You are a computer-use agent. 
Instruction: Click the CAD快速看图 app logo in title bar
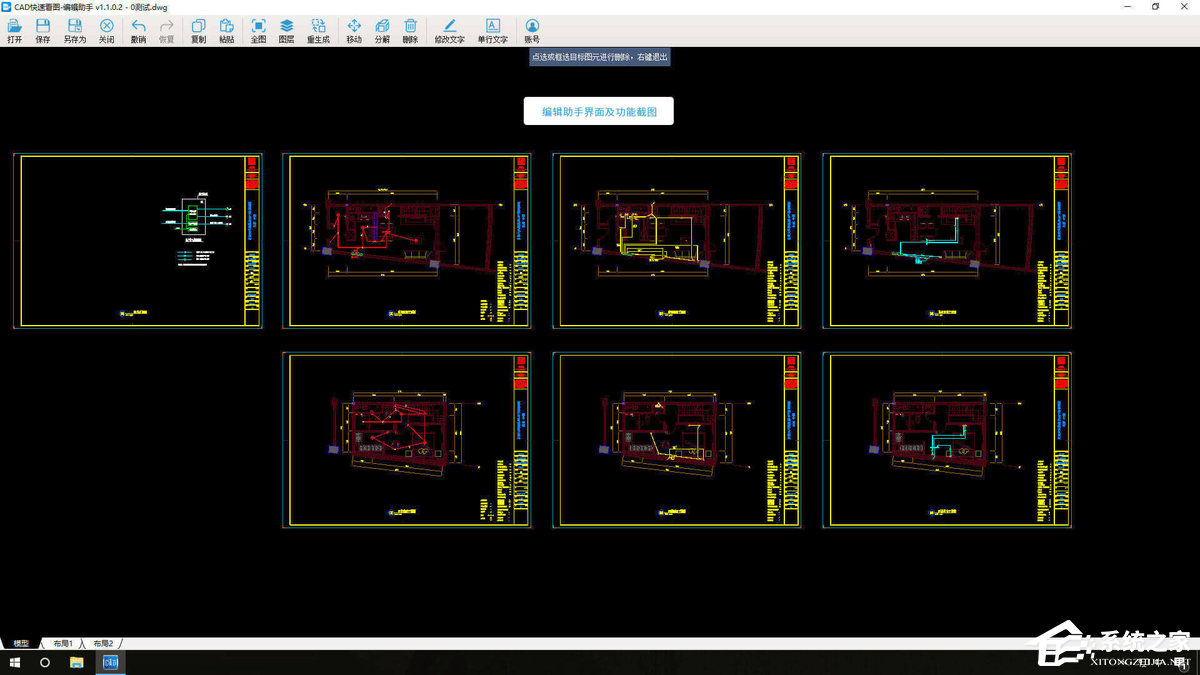pos(6,7)
